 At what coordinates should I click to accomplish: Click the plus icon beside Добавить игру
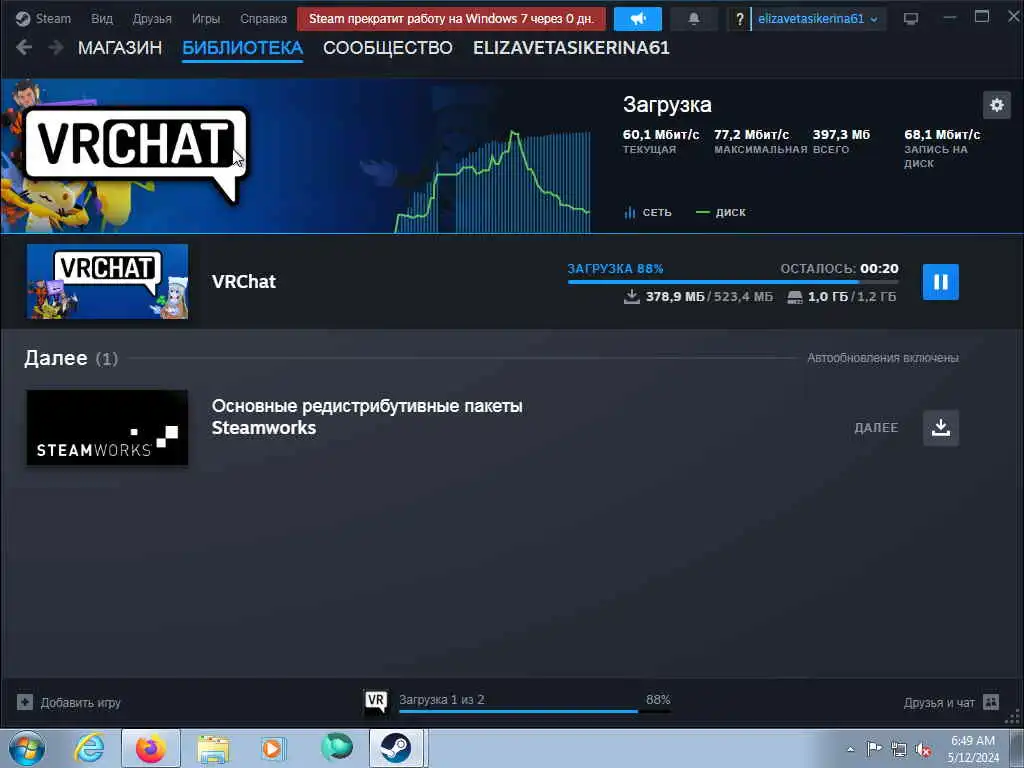25,702
